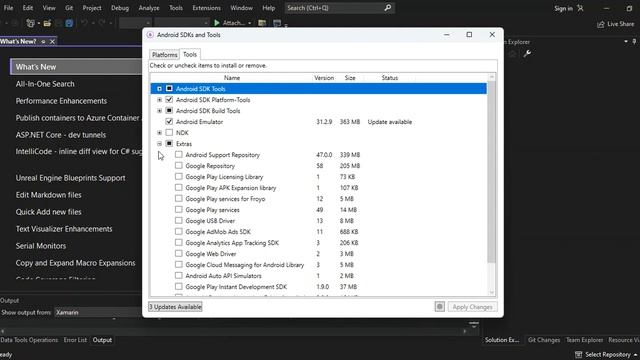Switch to the Platforms tab
The width and height of the screenshot is (640, 360).
[x=164, y=55]
